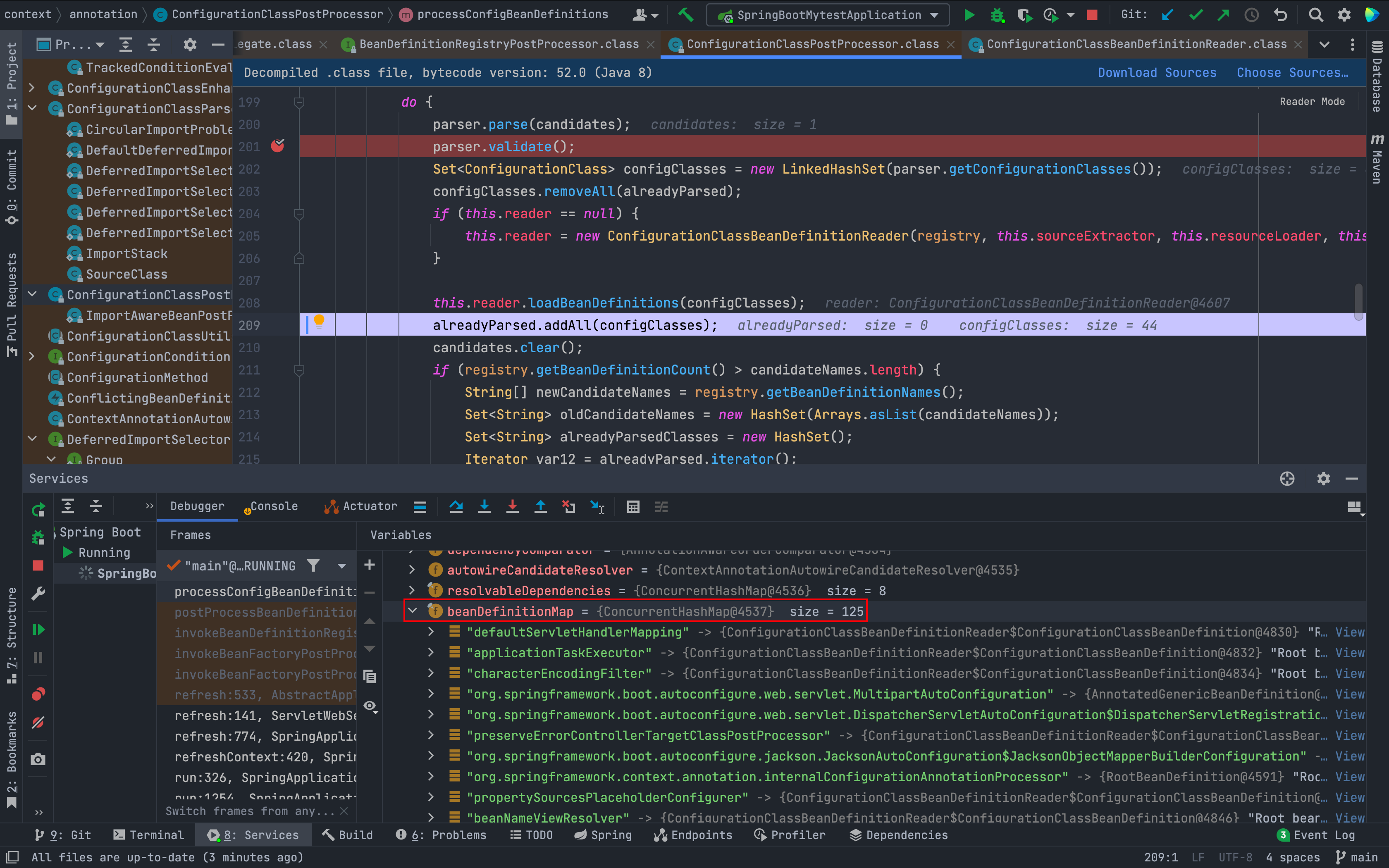Click the Download Sources link
This screenshot has width=1389, height=868.
pyautogui.click(x=1157, y=72)
